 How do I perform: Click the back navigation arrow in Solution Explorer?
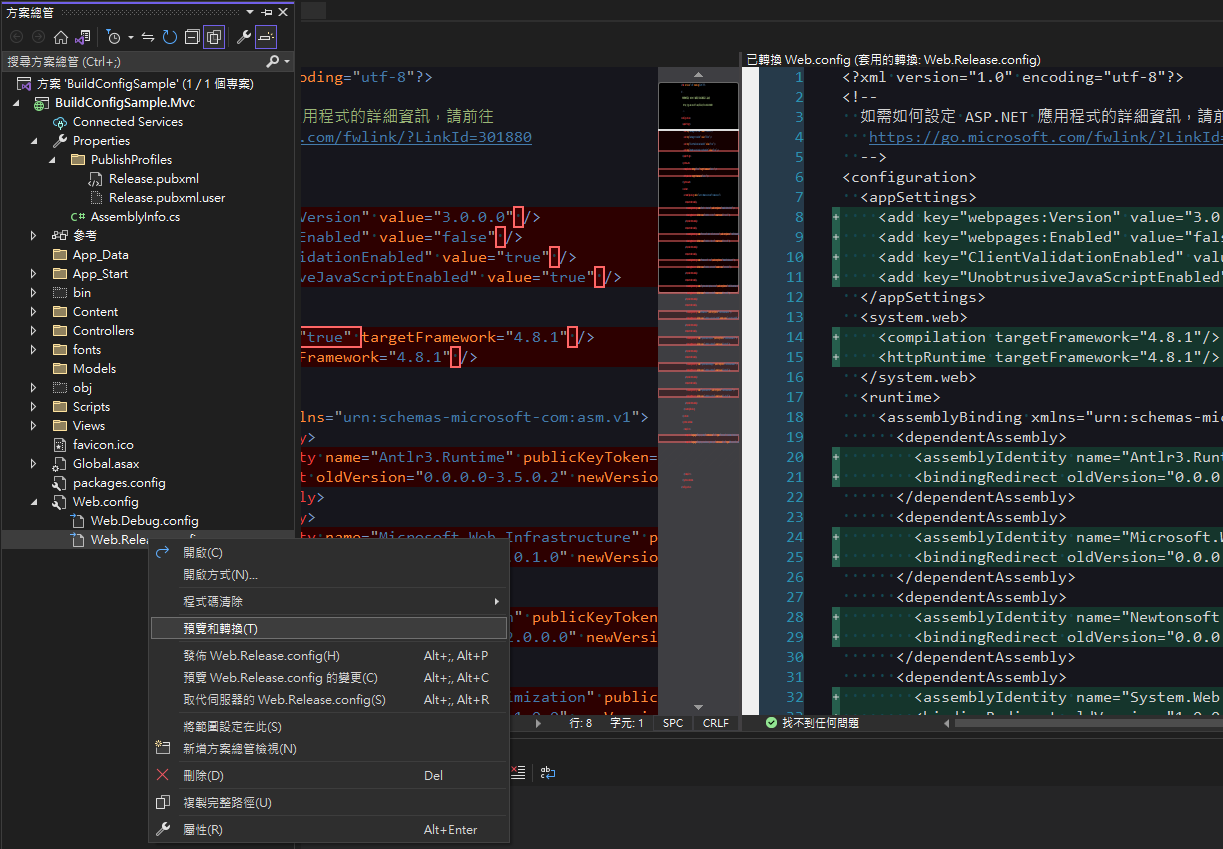click(16, 37)
